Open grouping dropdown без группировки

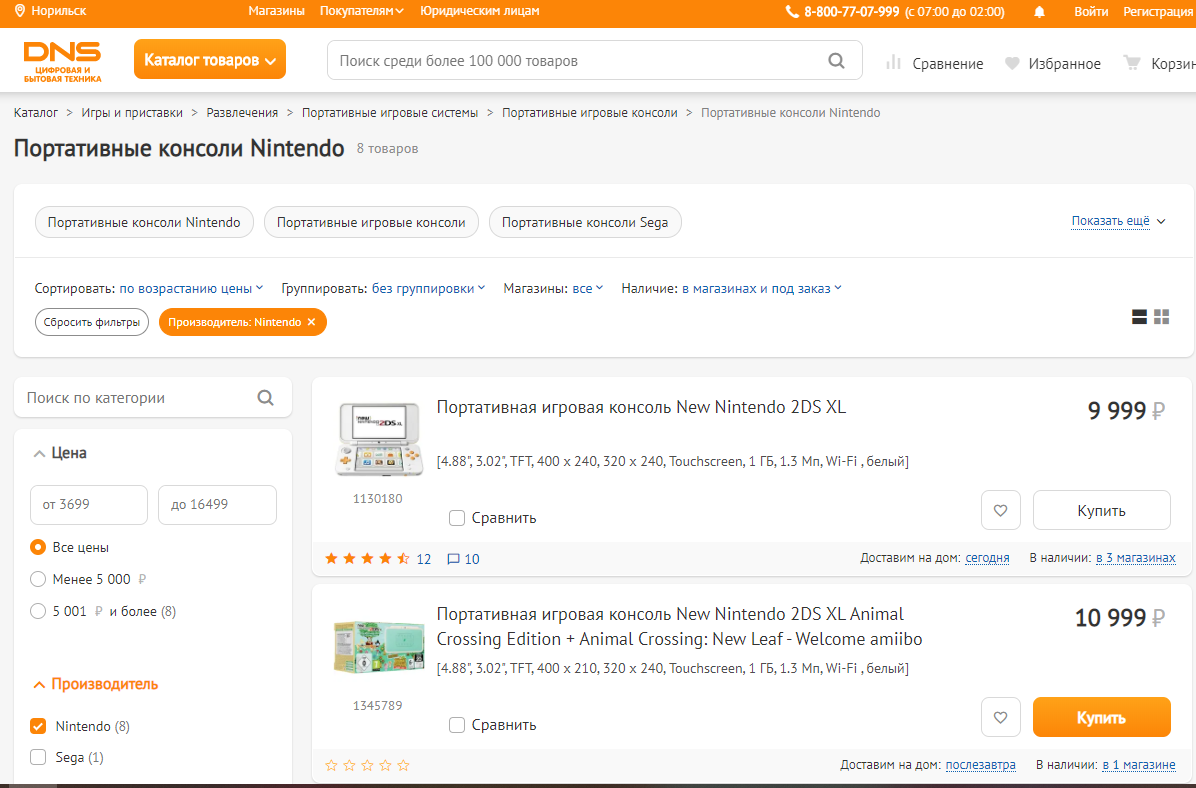coord(429,288)
